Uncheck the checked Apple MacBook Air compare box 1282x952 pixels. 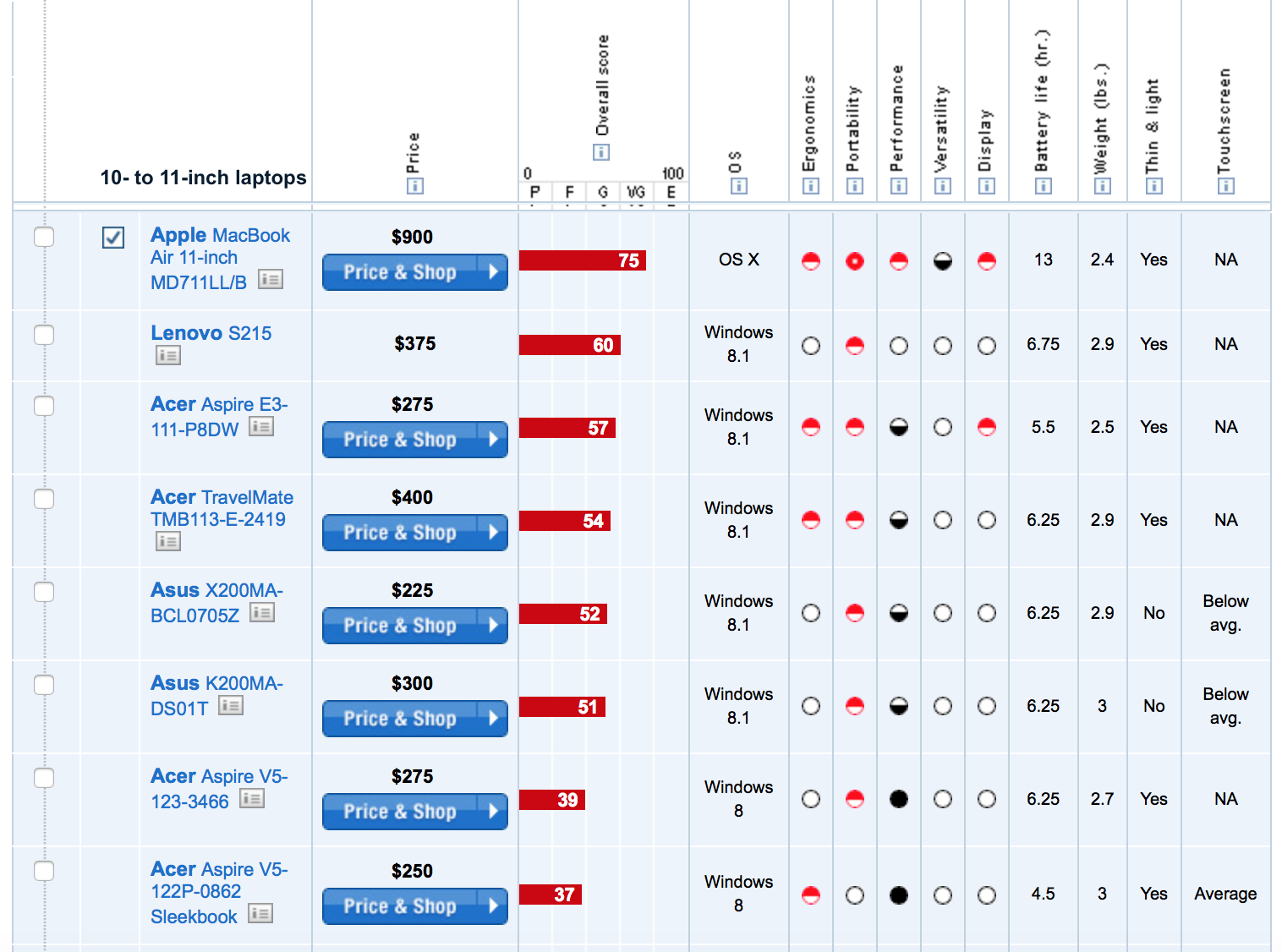pyautogui.click(x=113, y=238)
